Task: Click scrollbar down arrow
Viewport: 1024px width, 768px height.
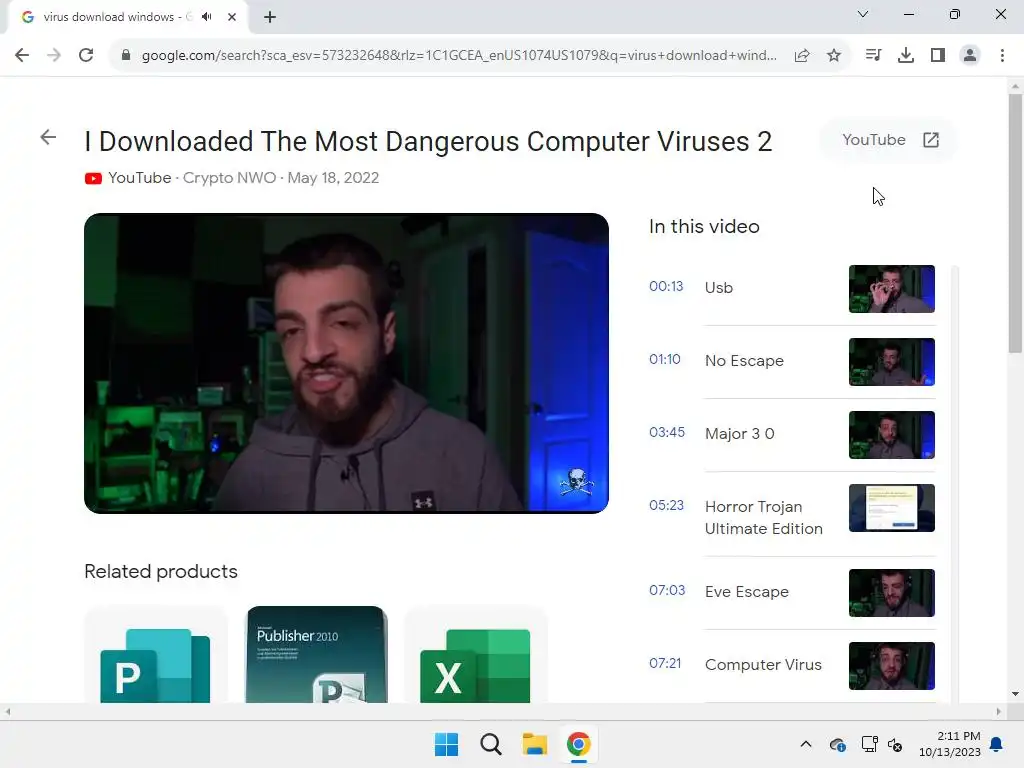Action: click(1015, 694)
